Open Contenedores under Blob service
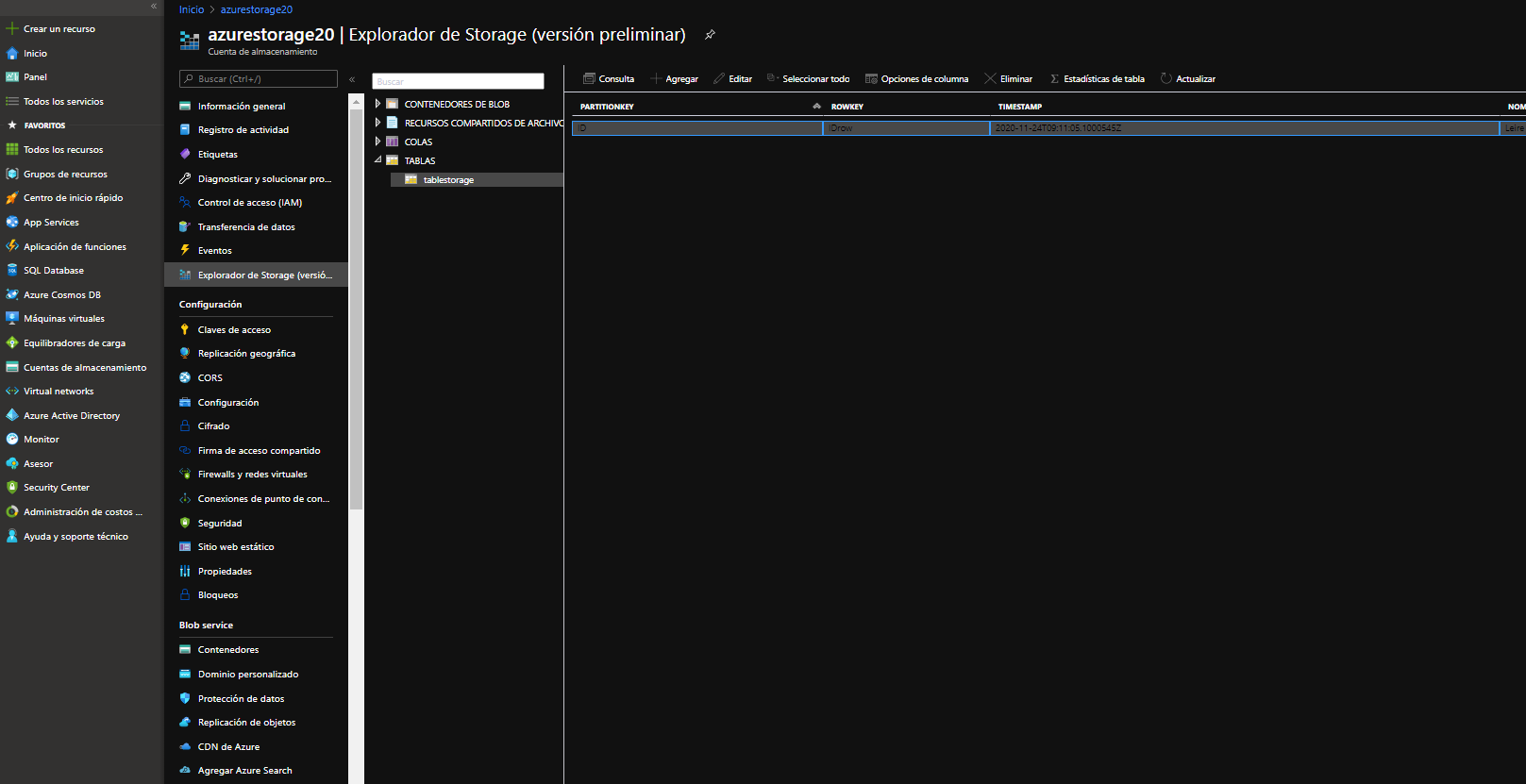Image resolution: width=1526 pixels, height=784 pixels. (228, 650)
